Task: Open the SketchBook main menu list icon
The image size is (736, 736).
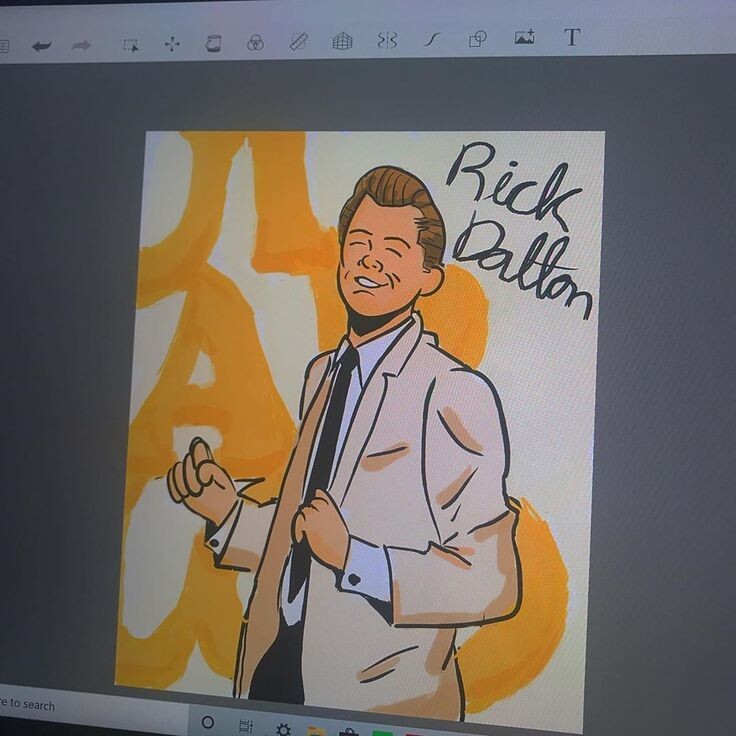Action: click(3, 46)
